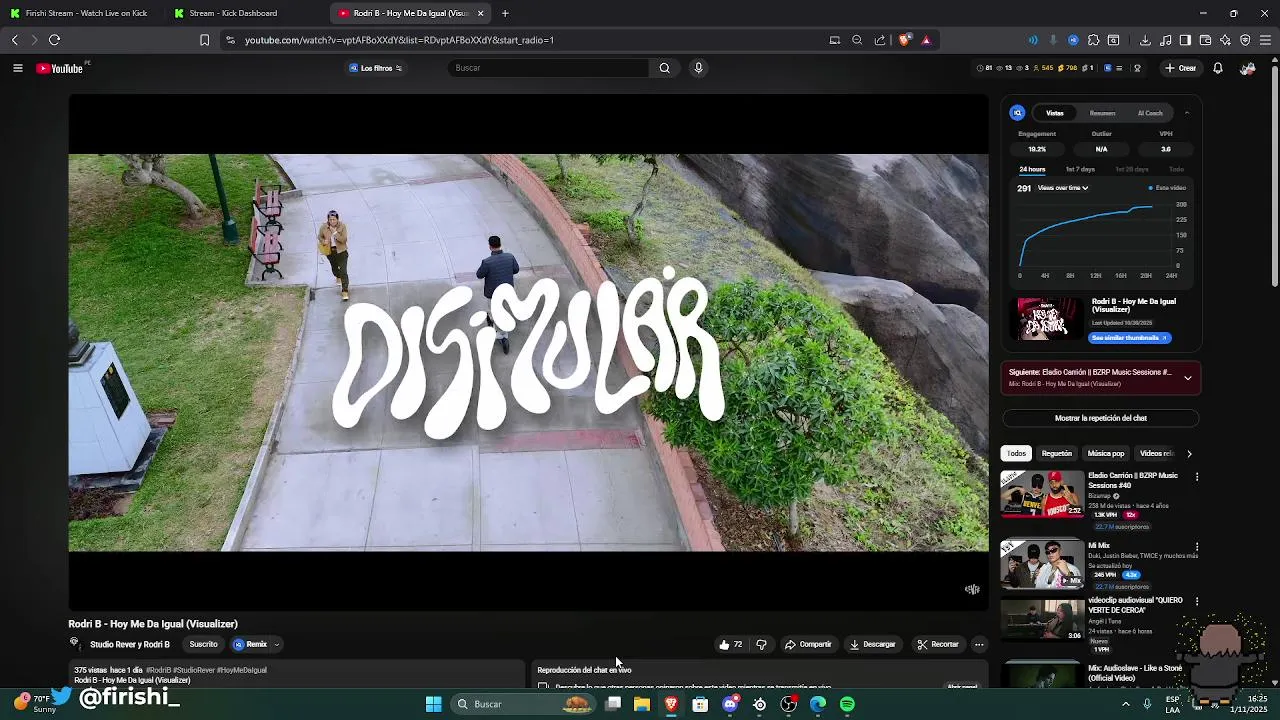This screenshot has width=1280, height=720.
Task: Select the Vistas tab in vidIQ
Action: (x=1054, y=113)
